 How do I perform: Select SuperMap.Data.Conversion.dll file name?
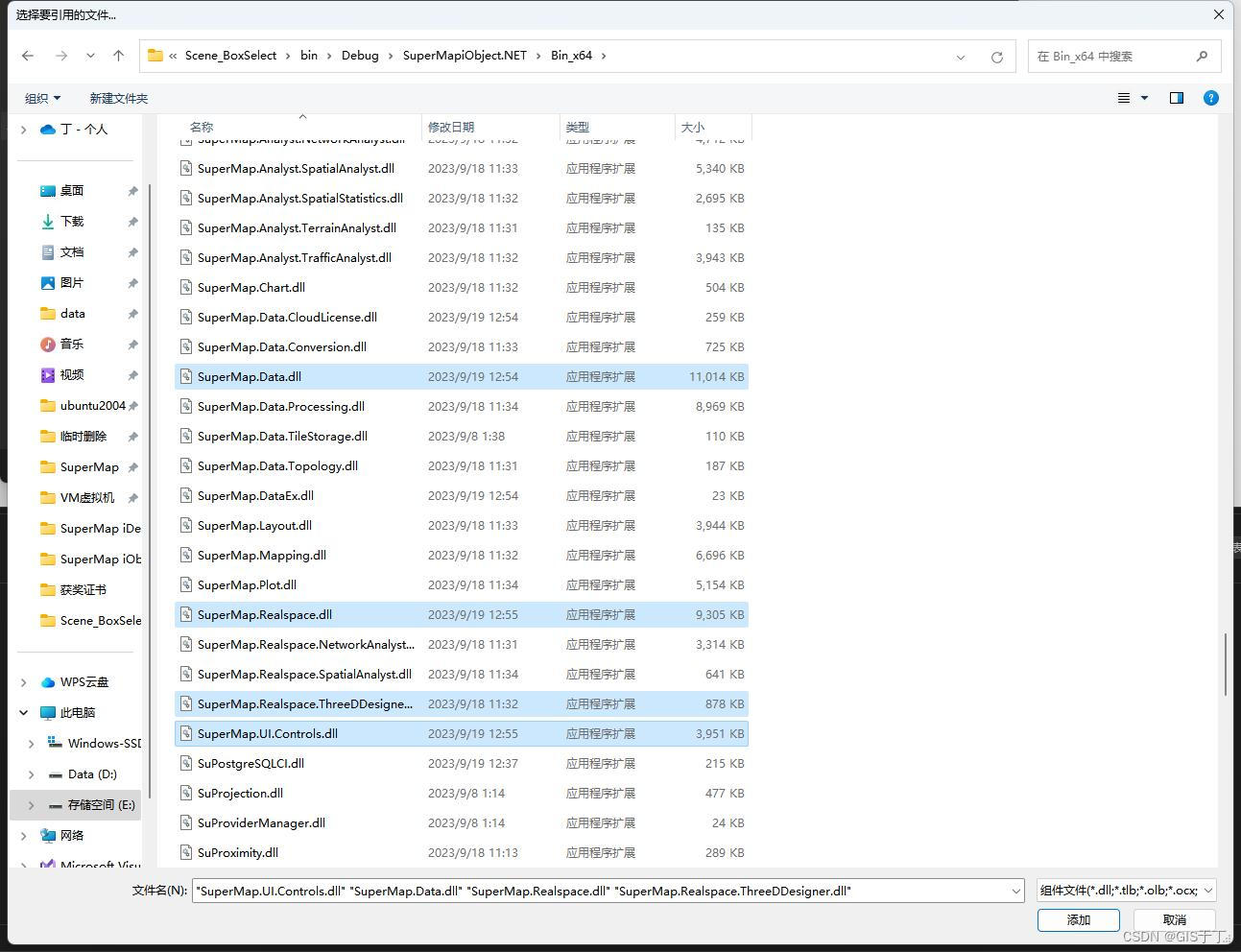(282, 346)
